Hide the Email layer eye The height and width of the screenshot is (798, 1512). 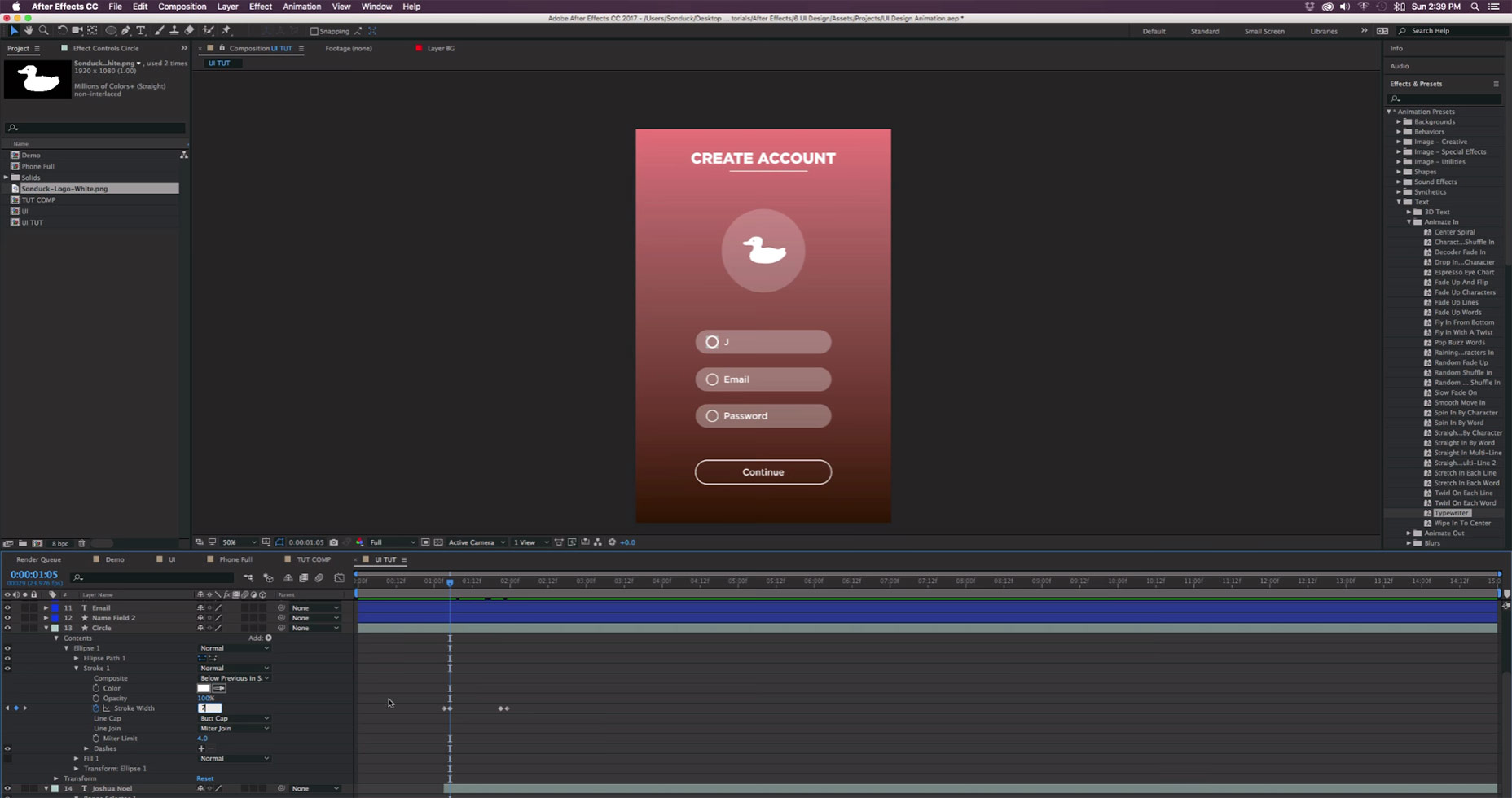[7, 607]
